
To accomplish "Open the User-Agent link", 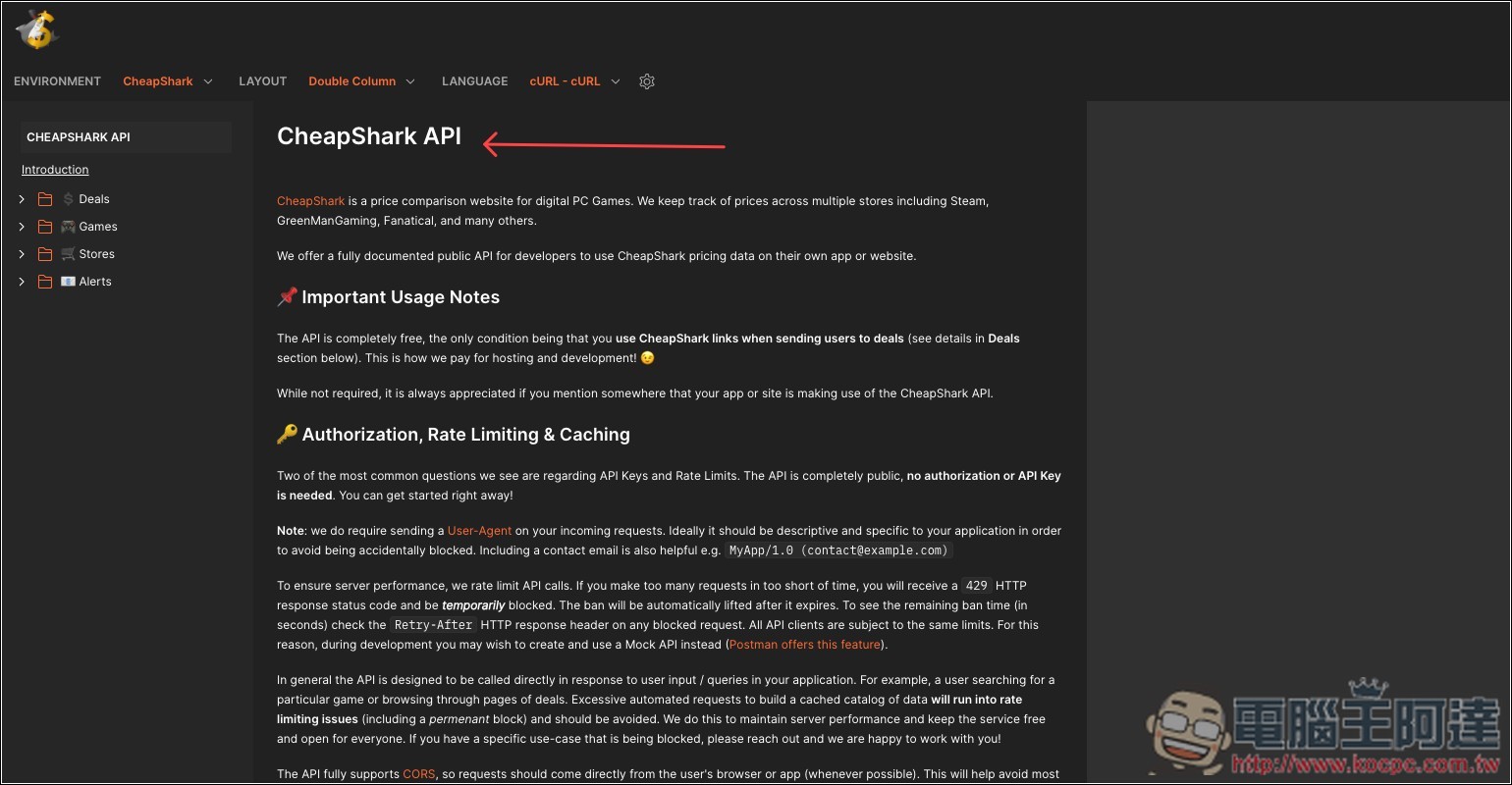I will pos(480,531).
